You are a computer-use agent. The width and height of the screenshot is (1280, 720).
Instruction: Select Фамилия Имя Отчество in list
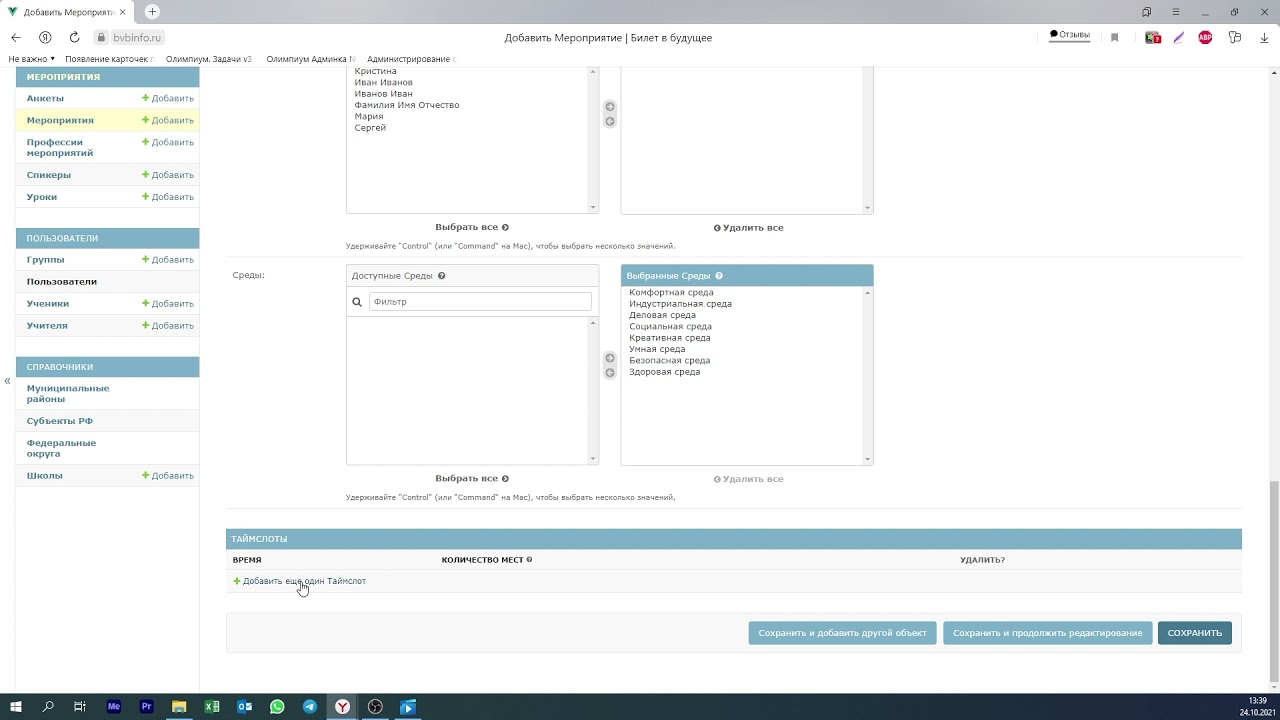pyautogui.click(x=407, y=105)
